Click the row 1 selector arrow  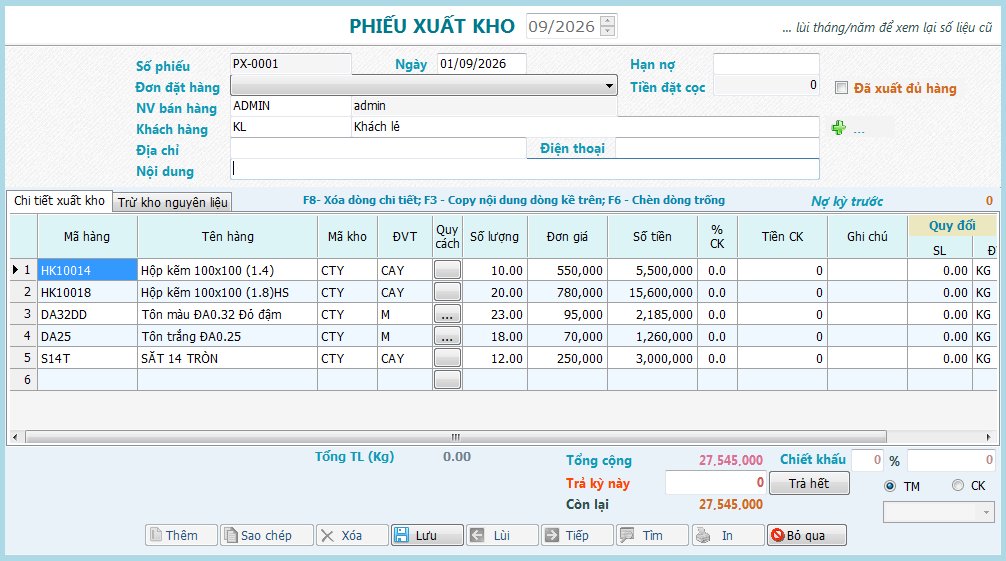point(15,270)
